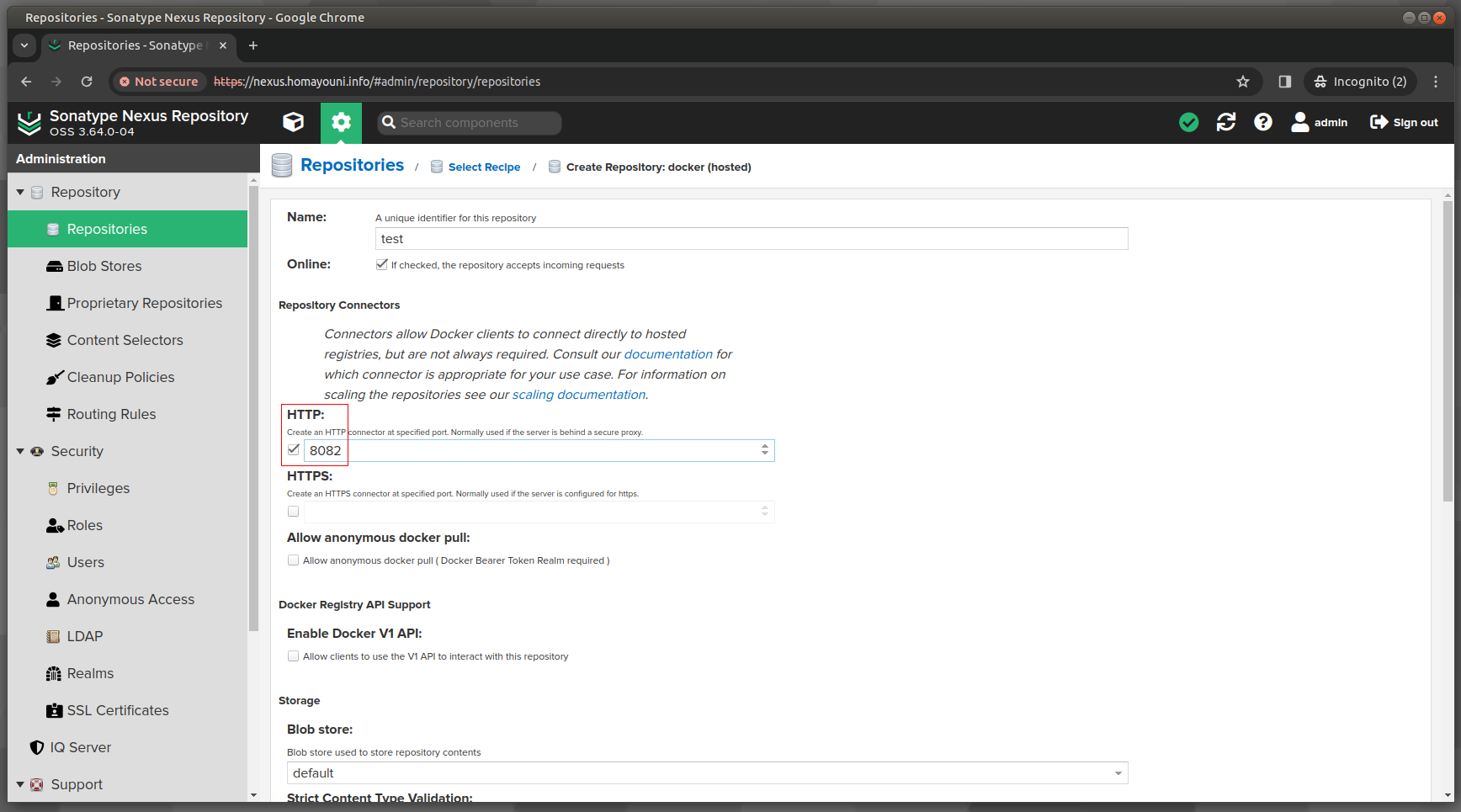
Task: Focus the Search components field
Action: click(470, 123)
